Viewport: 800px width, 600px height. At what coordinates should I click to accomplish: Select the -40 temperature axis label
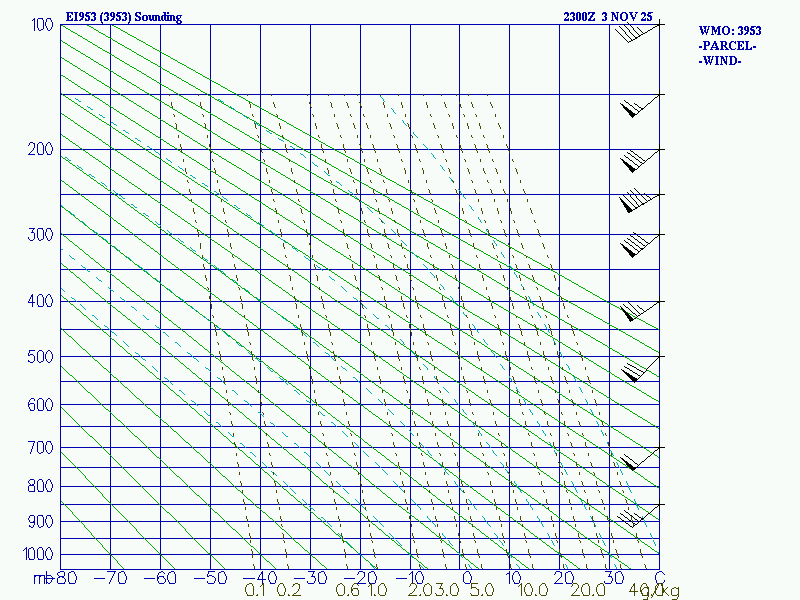[260, 578]
